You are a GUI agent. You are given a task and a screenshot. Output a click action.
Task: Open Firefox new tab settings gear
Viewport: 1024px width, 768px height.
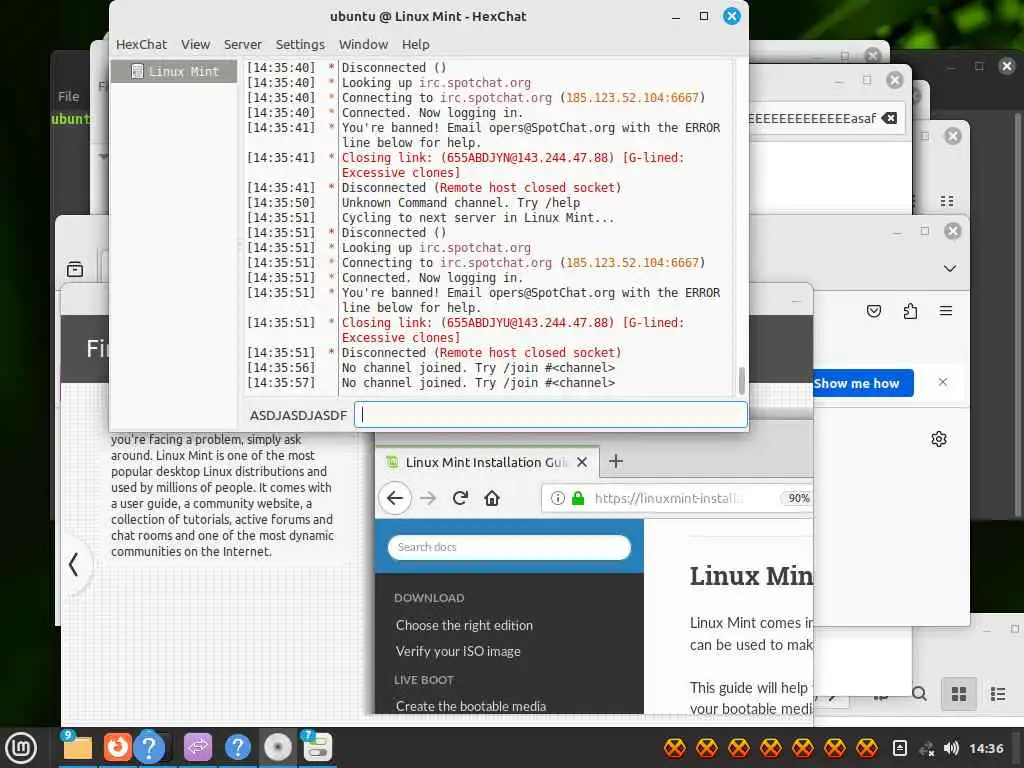938,439
